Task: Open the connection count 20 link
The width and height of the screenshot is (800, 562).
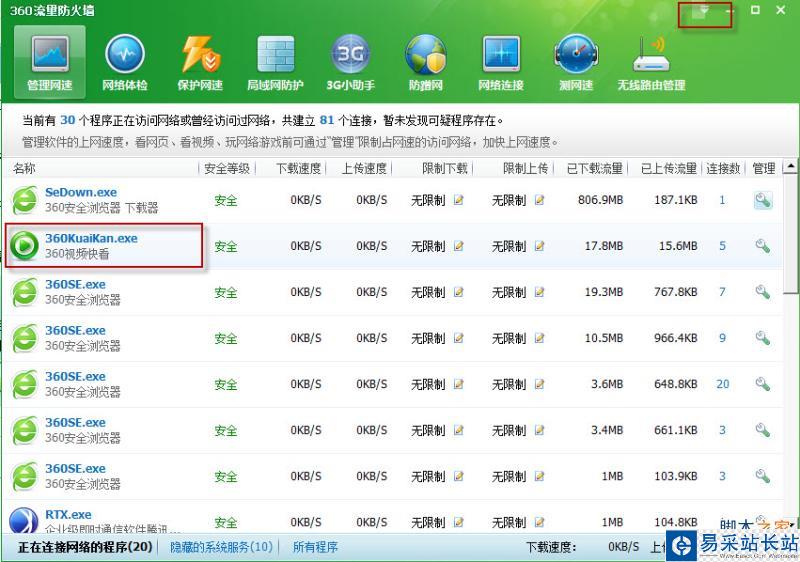Action: pos(722,384)
